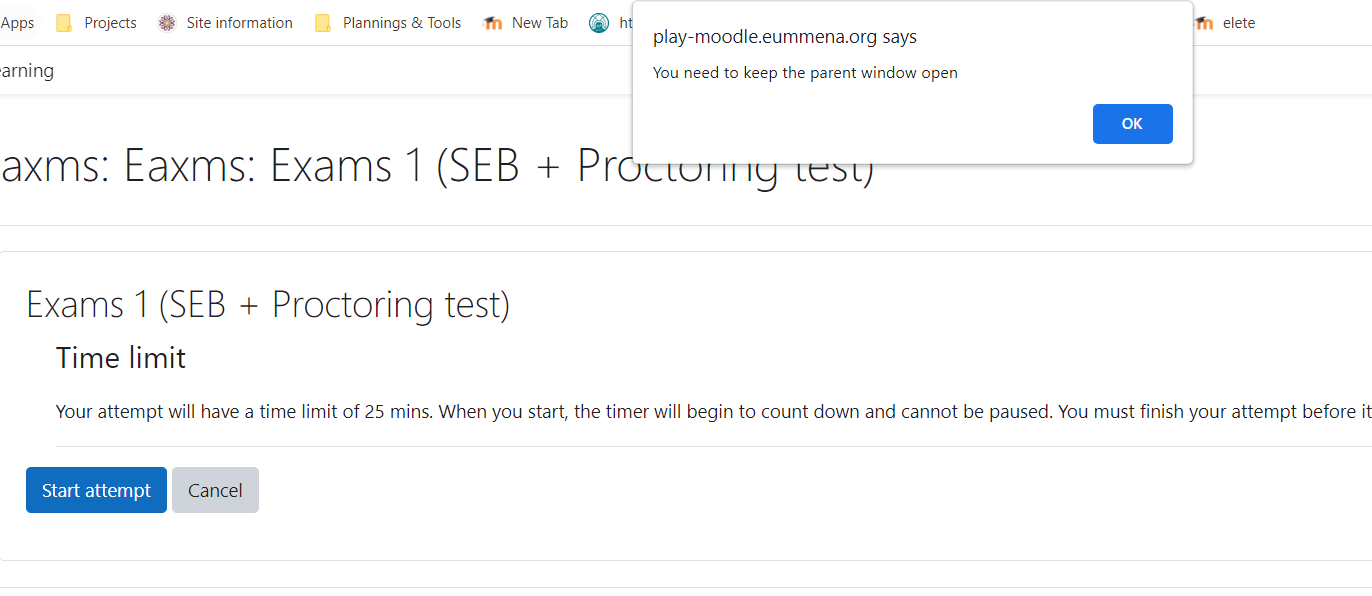Open the Projects bookmark by its label
This screenshot has height=596, width=1372.
(110, 22)
